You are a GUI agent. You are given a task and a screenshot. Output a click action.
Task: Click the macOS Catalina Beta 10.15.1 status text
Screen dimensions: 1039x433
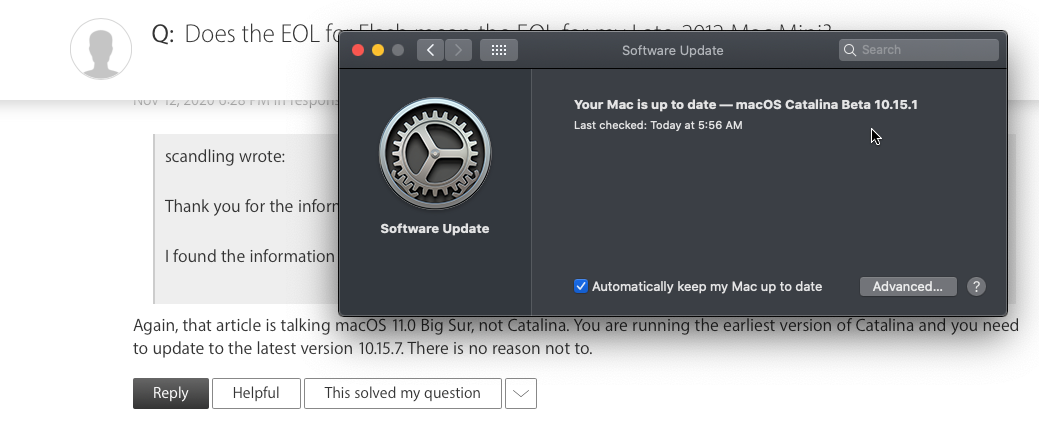coord(745,104)
